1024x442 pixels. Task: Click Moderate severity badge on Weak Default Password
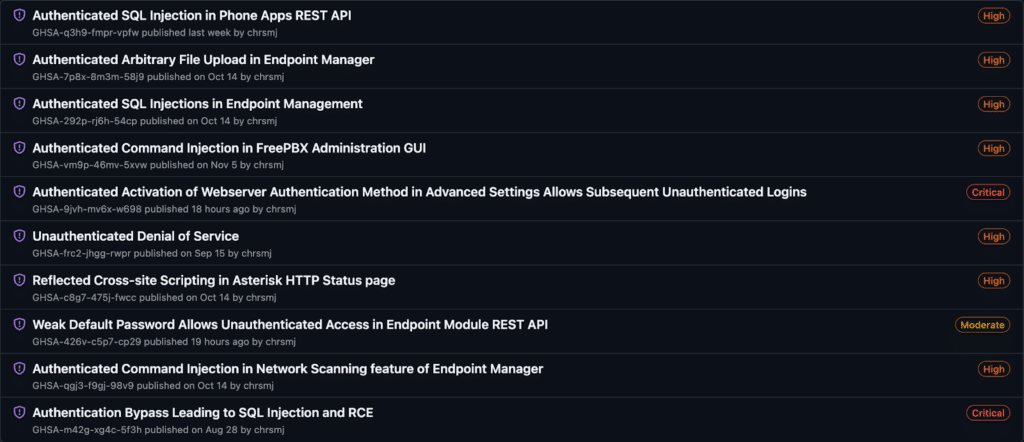tap(982, 325)
